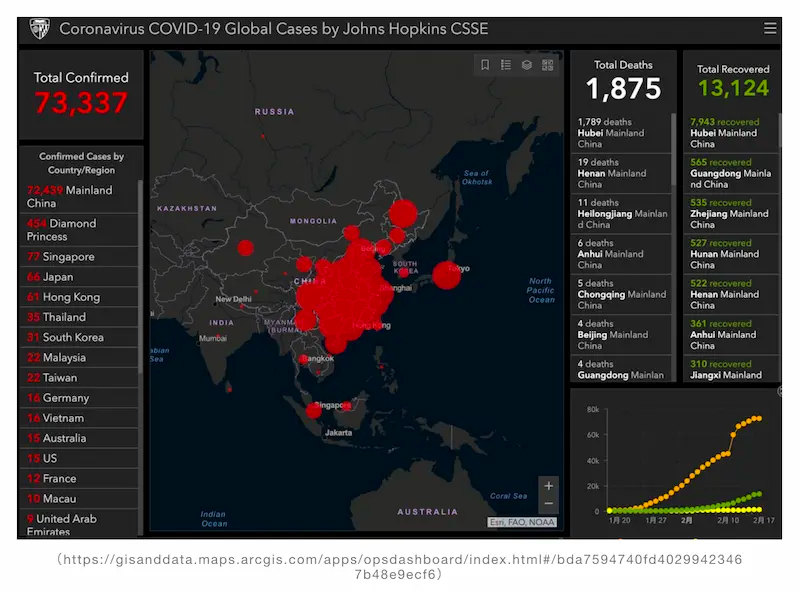Select France in the country list
800x592 pixels.
79,479
